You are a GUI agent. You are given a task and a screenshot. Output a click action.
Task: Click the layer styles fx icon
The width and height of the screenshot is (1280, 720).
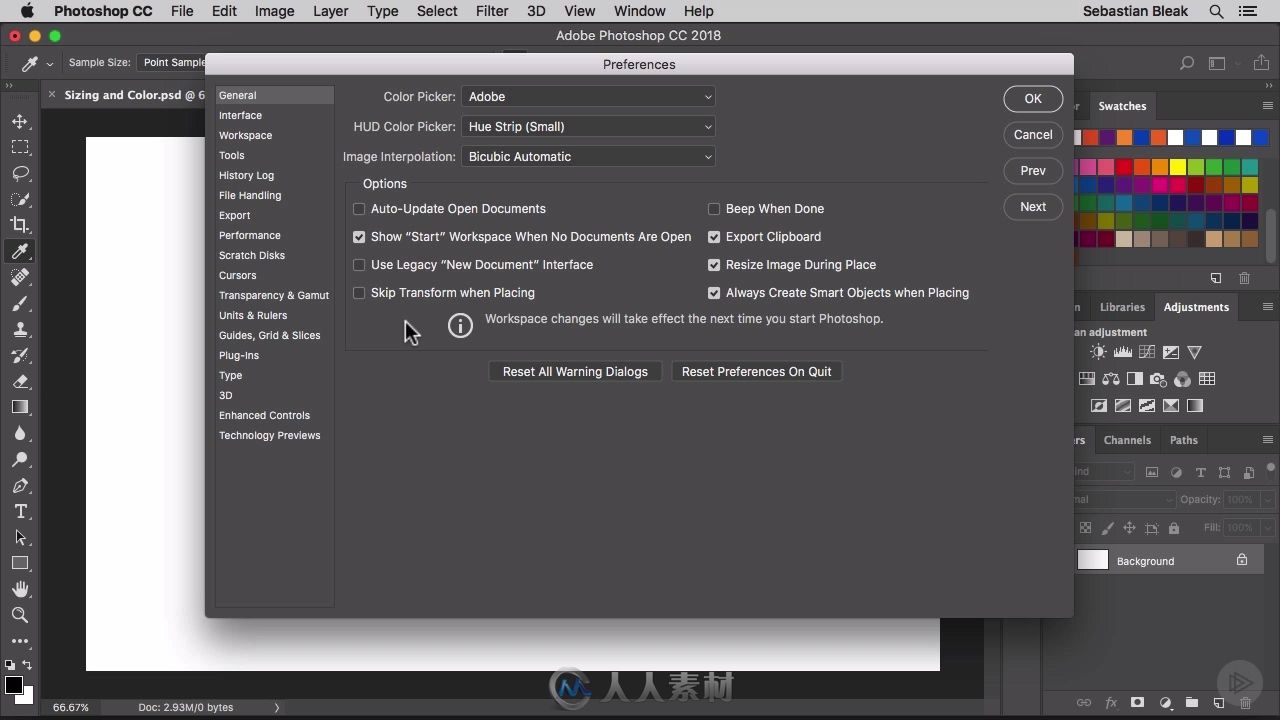click(1111, 703)
